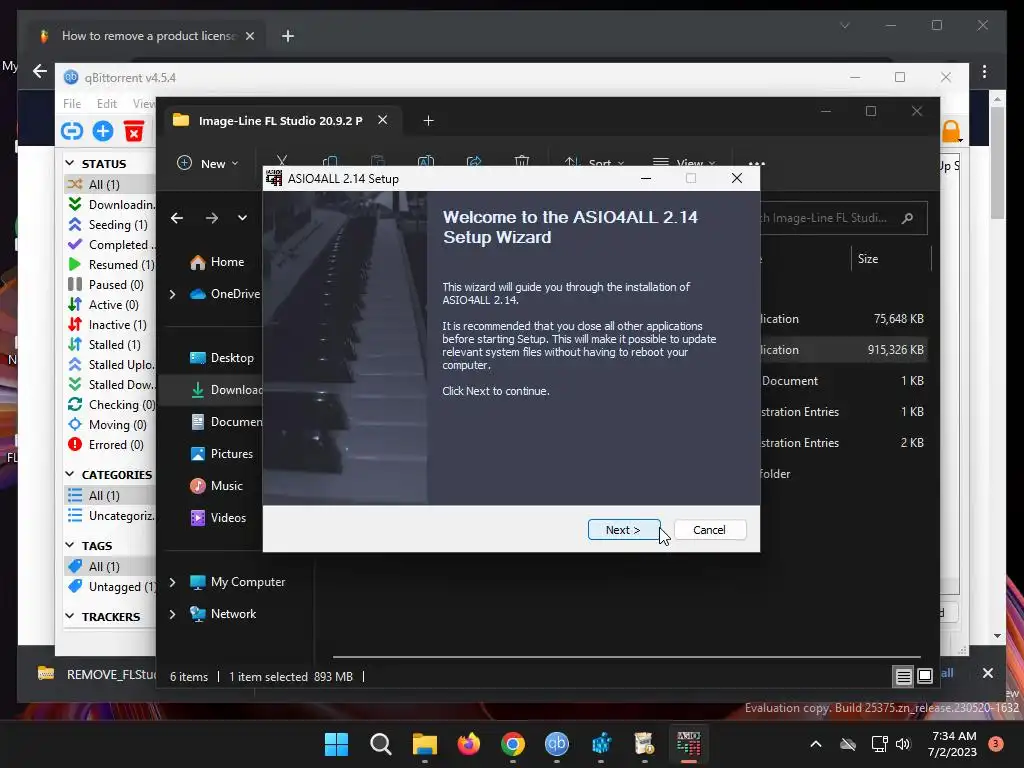The height and width of the screenshot is (768, 1024).
Task: Expand My Computer in Explorer sidebar
Action: pos(172,582)
